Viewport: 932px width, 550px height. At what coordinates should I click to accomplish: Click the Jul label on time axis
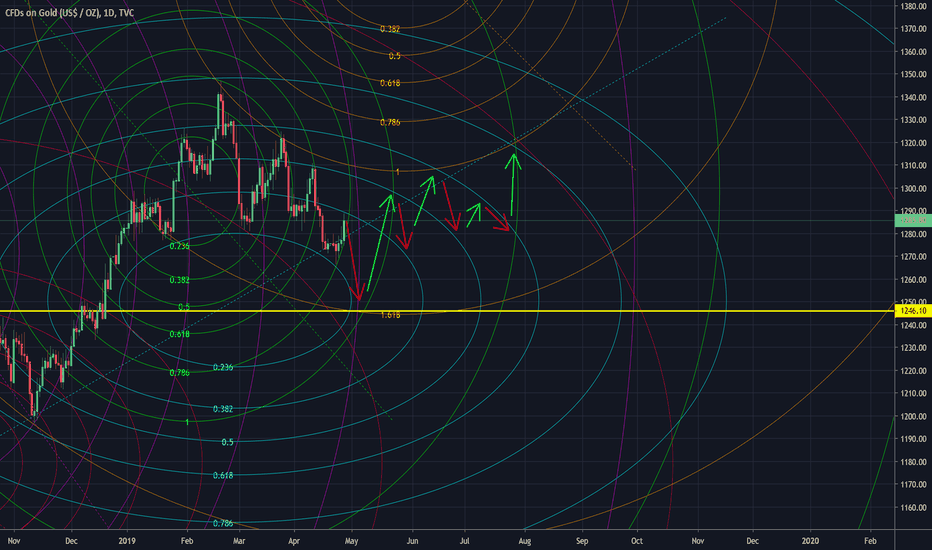(465, 541)
